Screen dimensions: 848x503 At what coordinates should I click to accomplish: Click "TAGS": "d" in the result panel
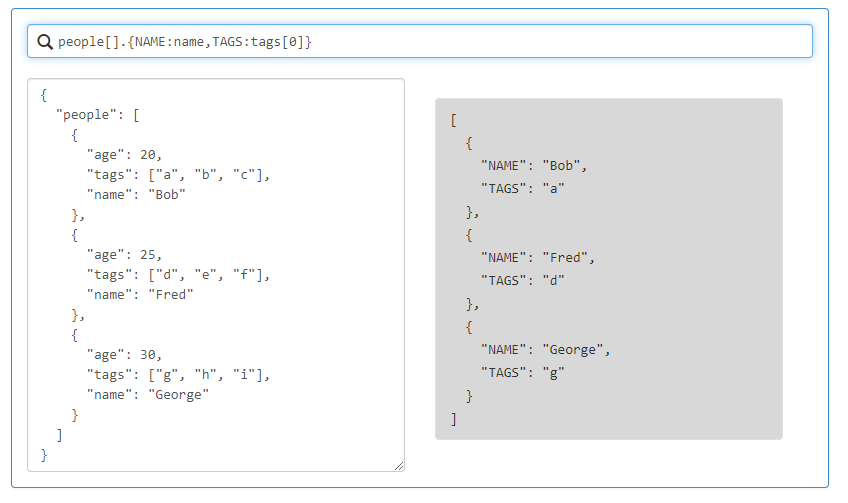click(x=522, y=281)
